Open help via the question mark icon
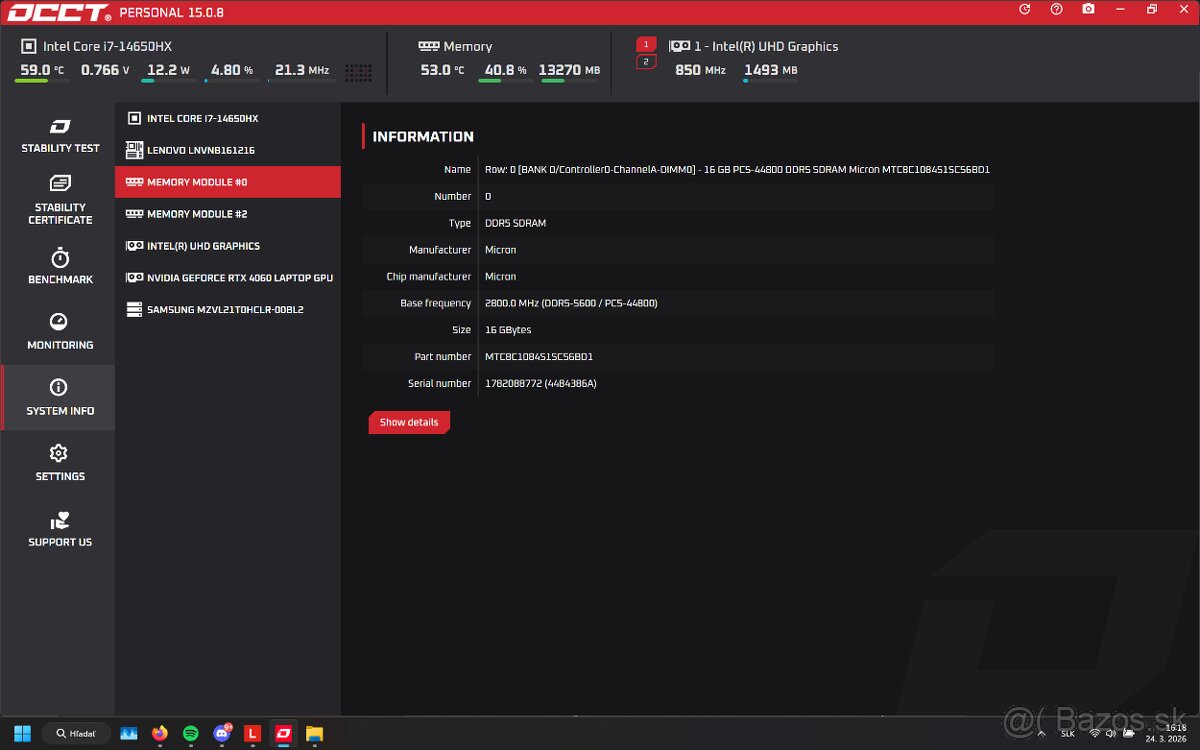 point(1055,9)
